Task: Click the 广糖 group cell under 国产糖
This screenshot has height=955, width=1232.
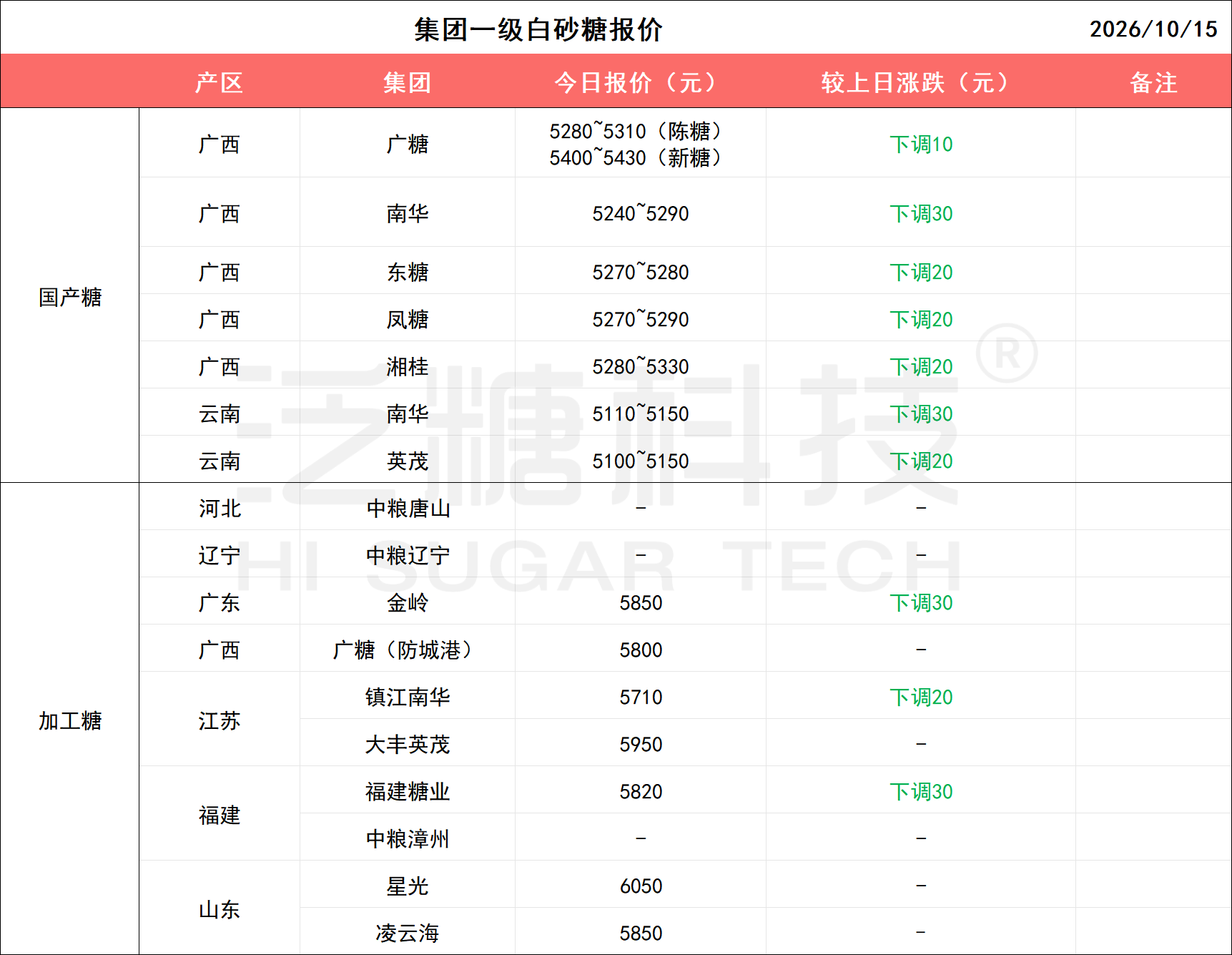Action: 407,144
